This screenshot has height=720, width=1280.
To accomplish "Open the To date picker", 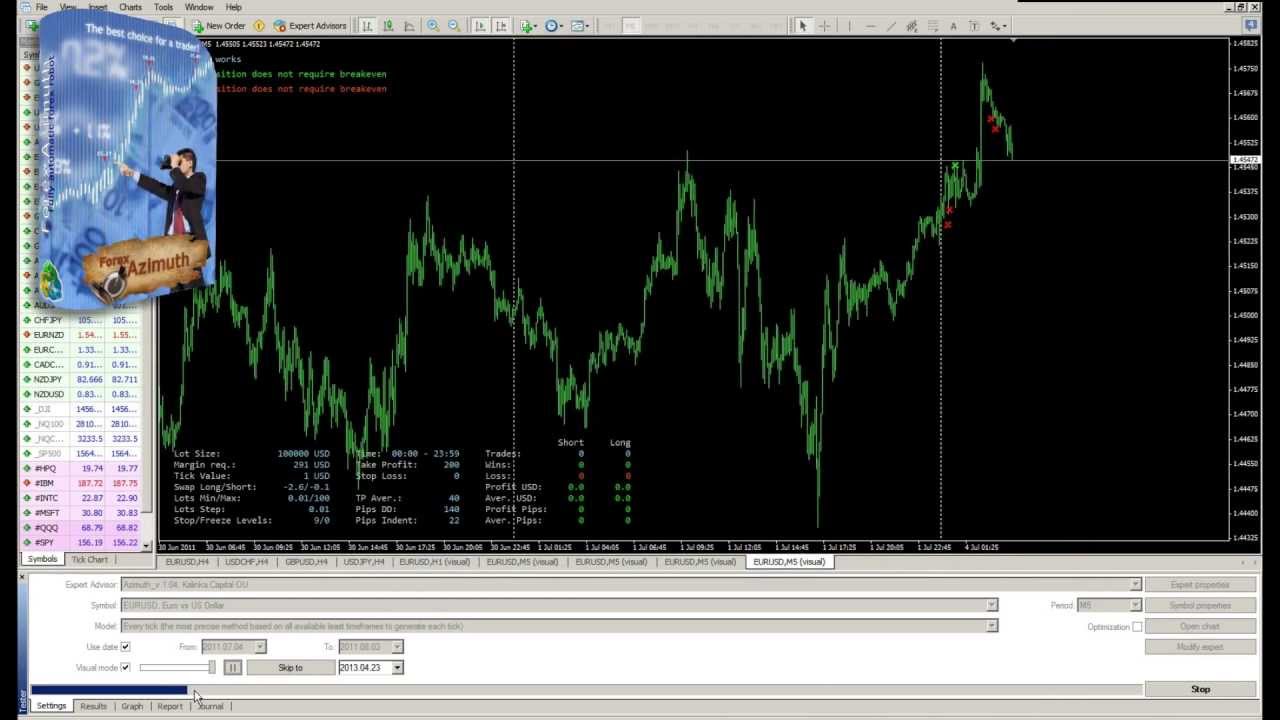I will pyautogui.click(x=396, y=647).
